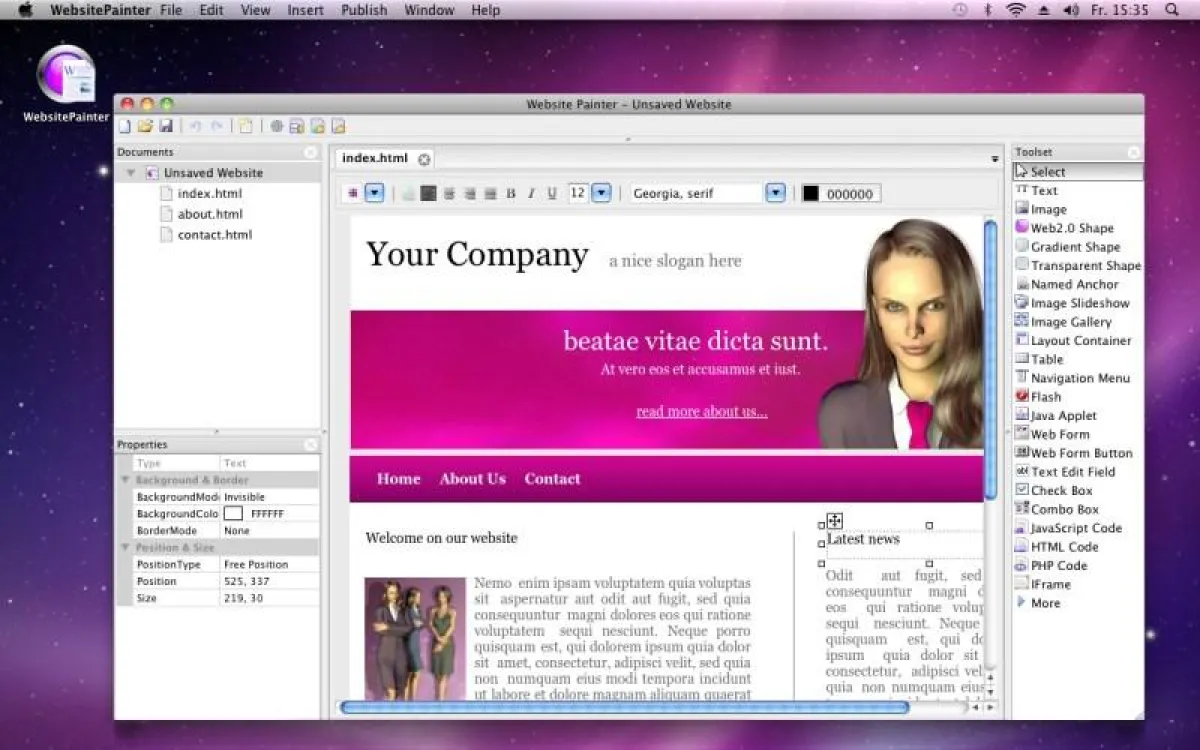The image size is (1200, 750).
Task: Open the font size dropdown showing 12
Action: tap(600, 192)
